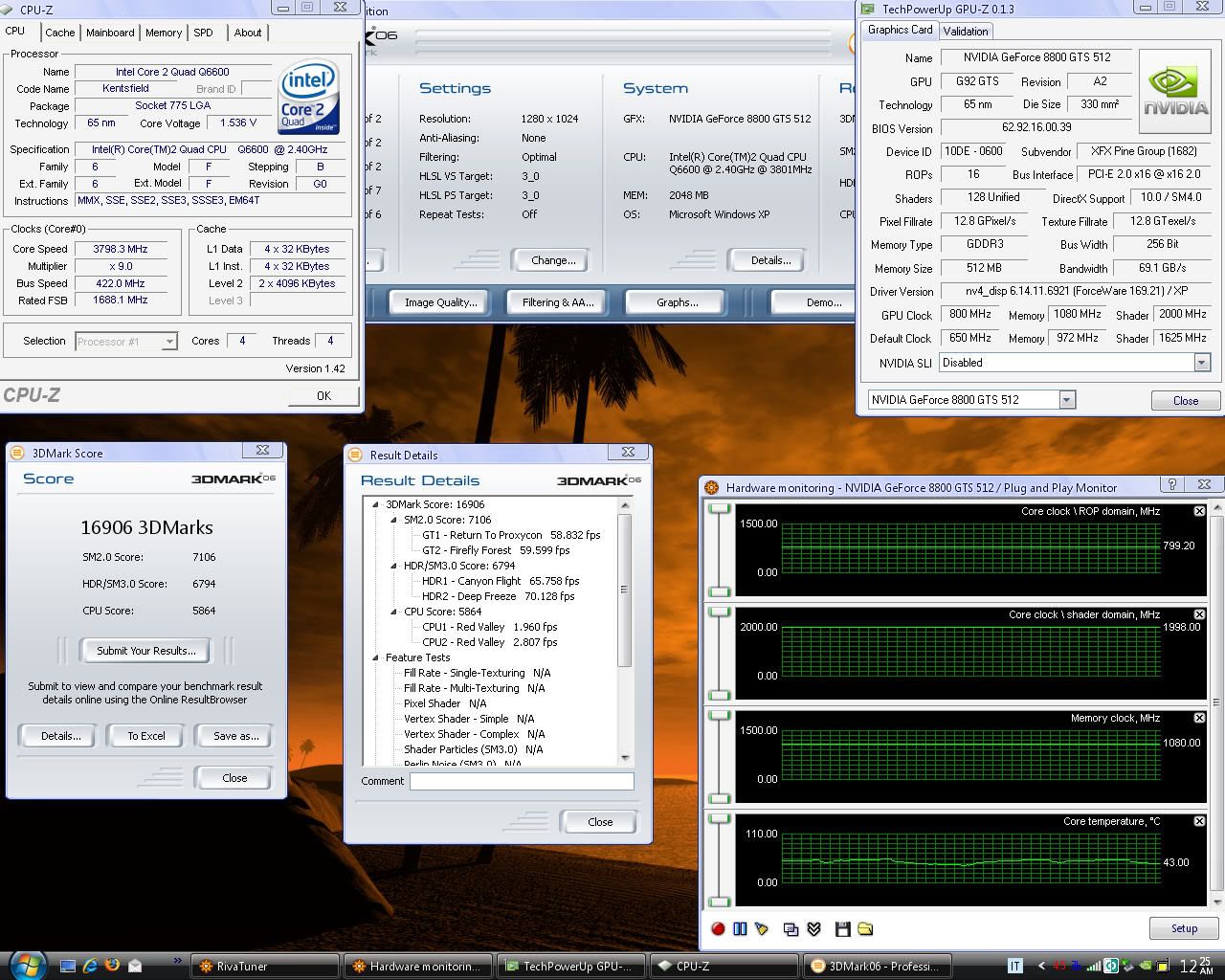Open the GeForce 8800 GTS 512 card selector
The height and width of the screenshot is (980, 1225).
1066,400
